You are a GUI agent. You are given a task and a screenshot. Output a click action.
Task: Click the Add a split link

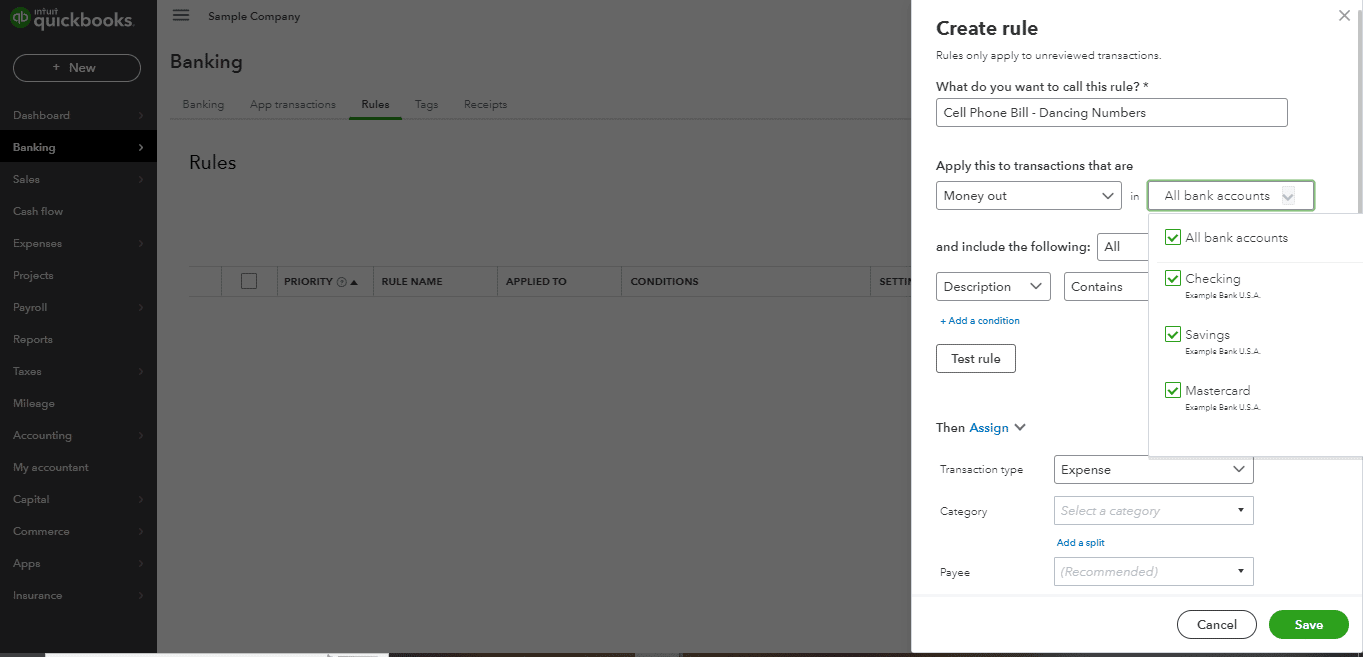point(1081,543)
